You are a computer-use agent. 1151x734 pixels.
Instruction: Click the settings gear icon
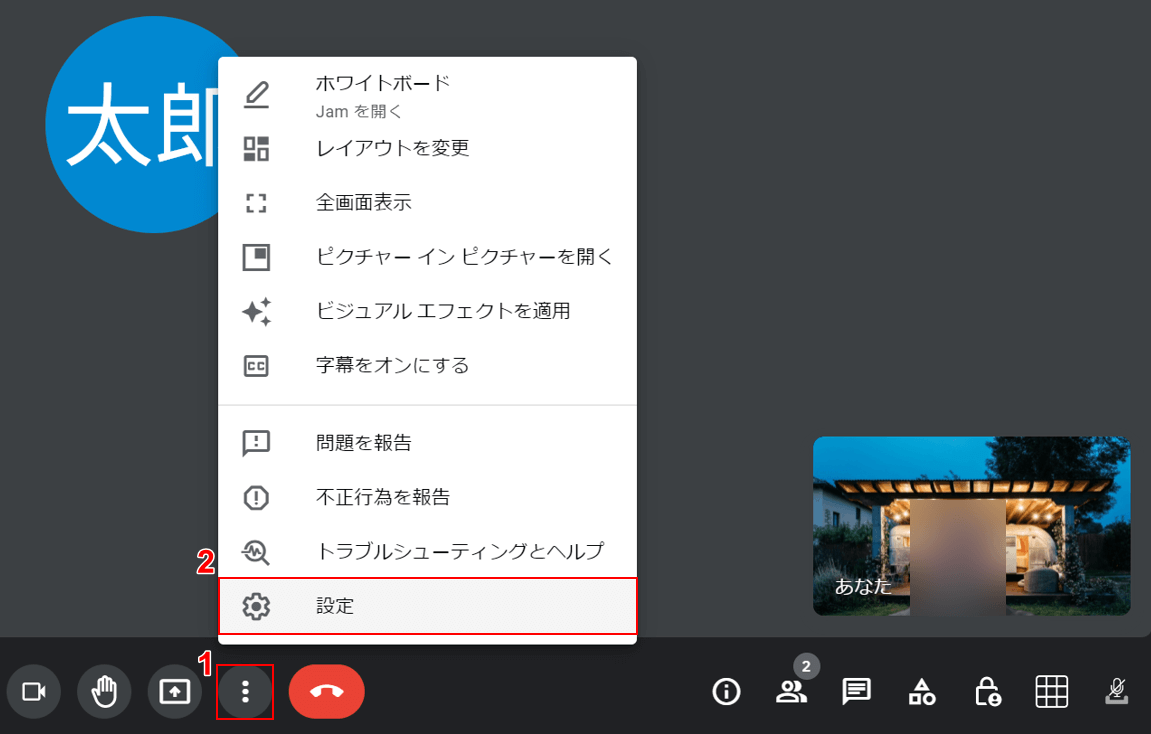pos(256,606)
